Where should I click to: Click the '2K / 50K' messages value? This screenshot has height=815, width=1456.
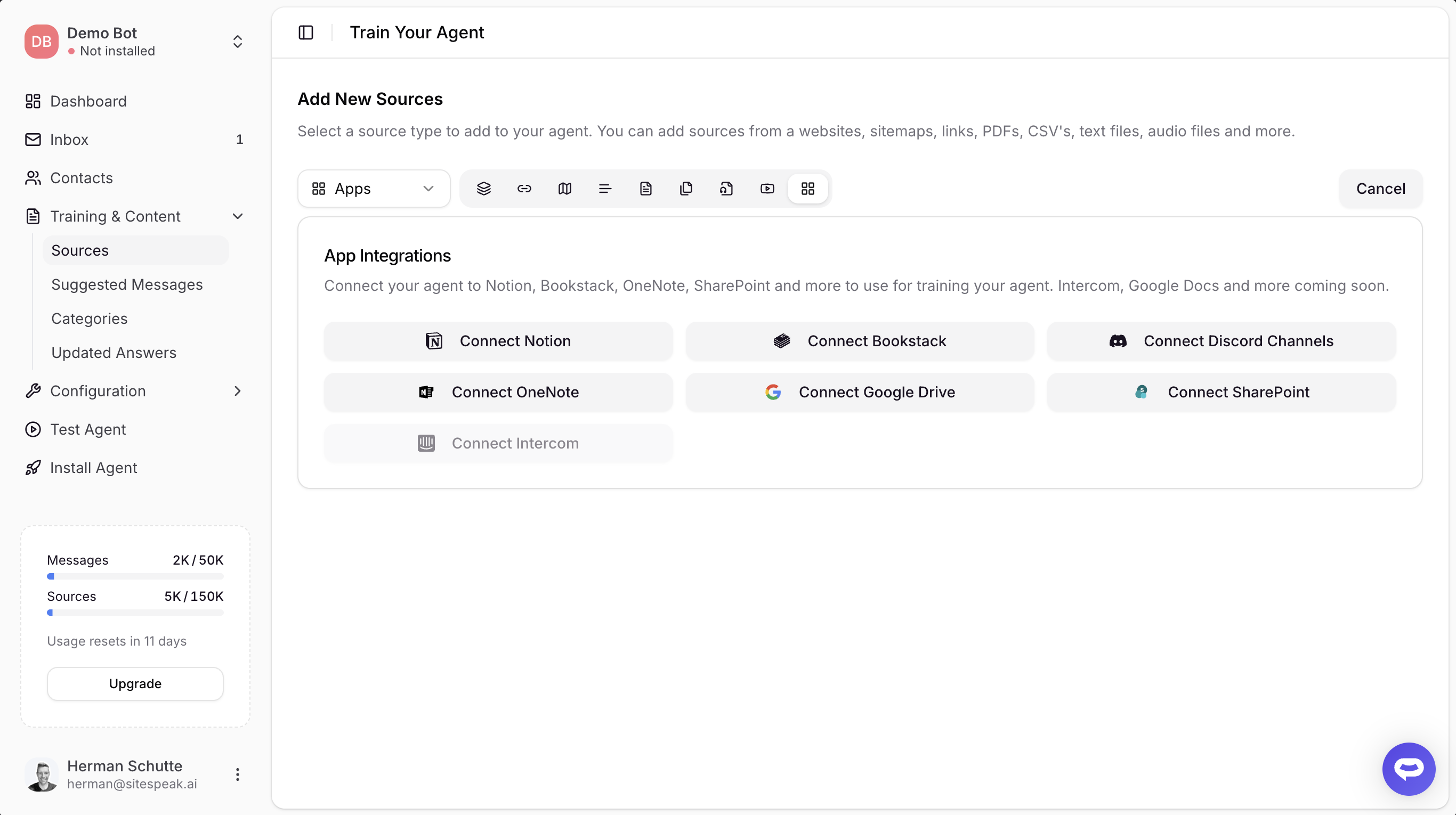click(198, 560)
